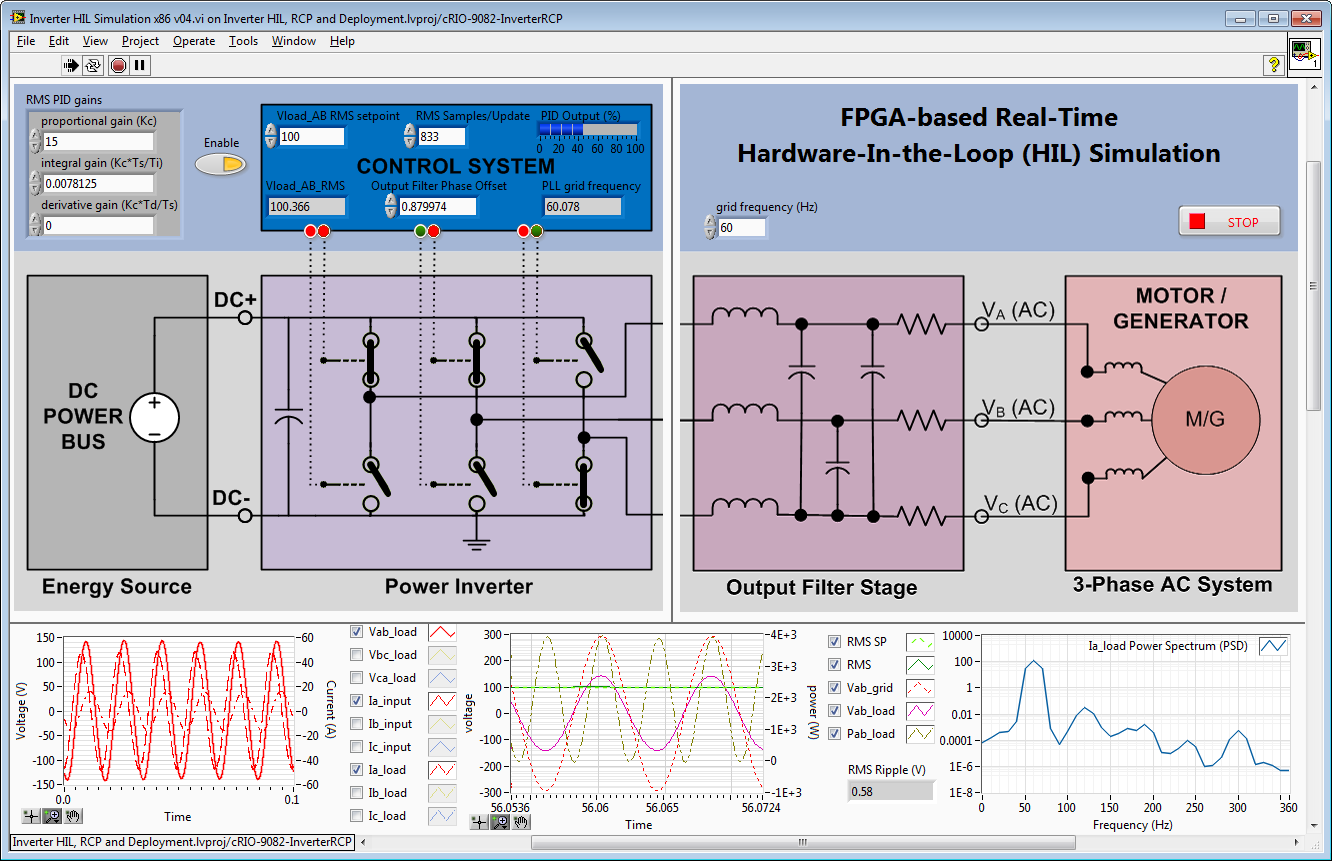Select cursor tool on left voltage graph palette
1332x861 pixels.
click(x=29, y=817)
